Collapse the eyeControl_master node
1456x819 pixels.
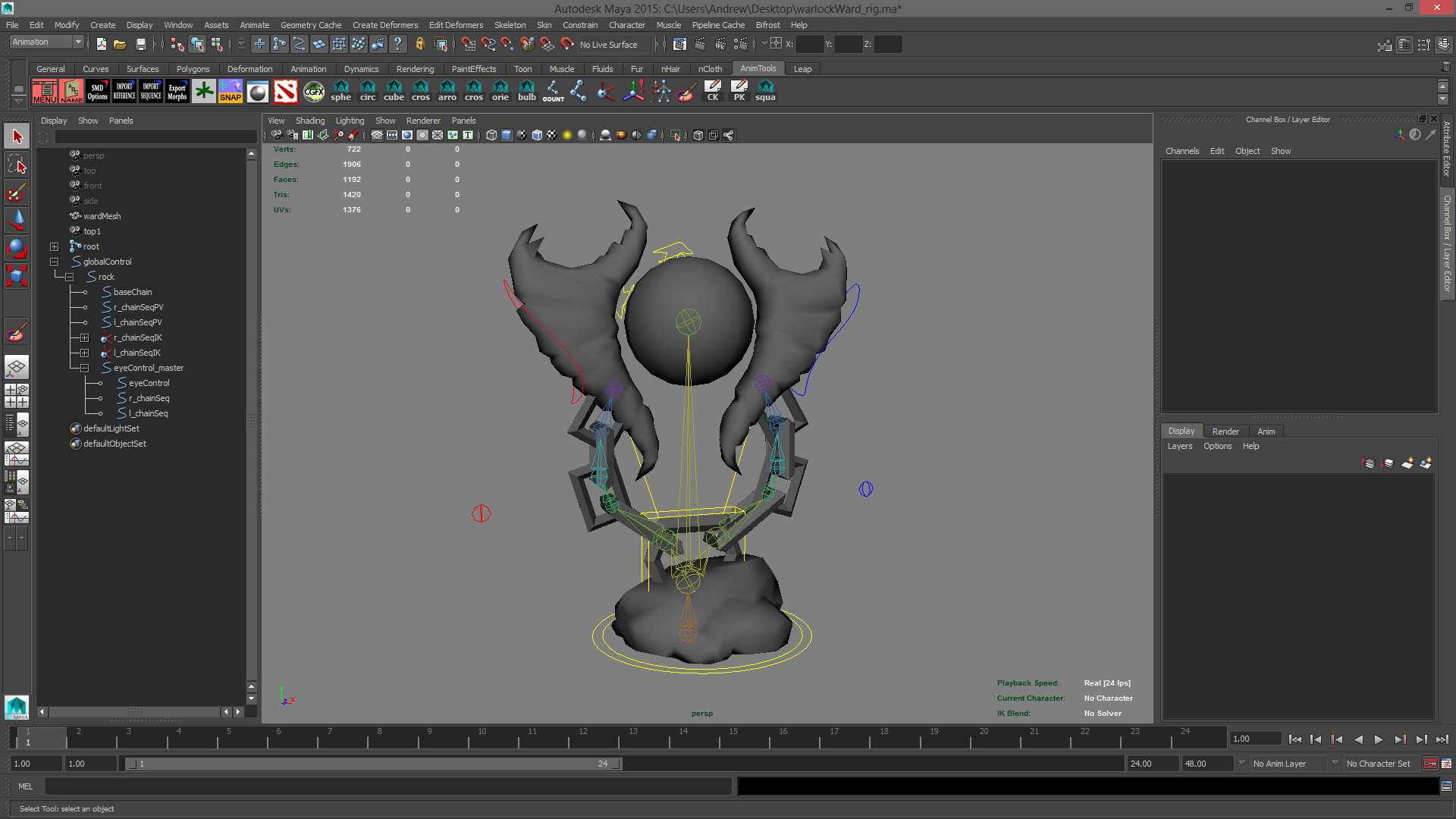(x=84, y=368)
